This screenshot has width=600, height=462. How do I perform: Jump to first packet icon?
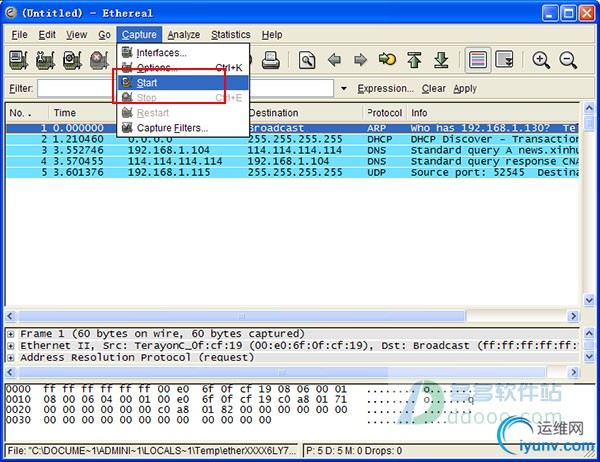click(x=414, y=60)
